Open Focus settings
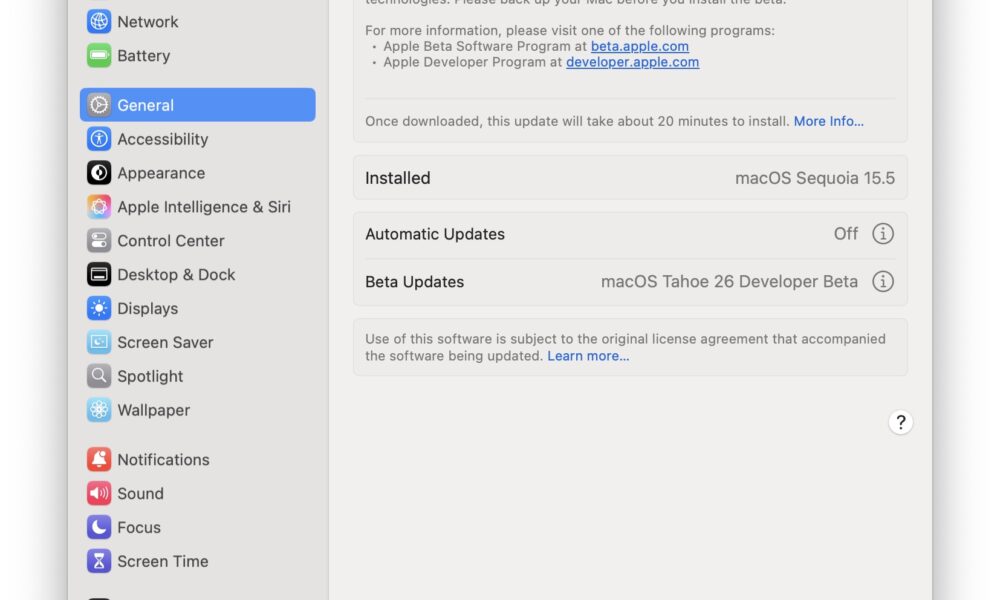1000x600 pixels. tap(198, 527)
